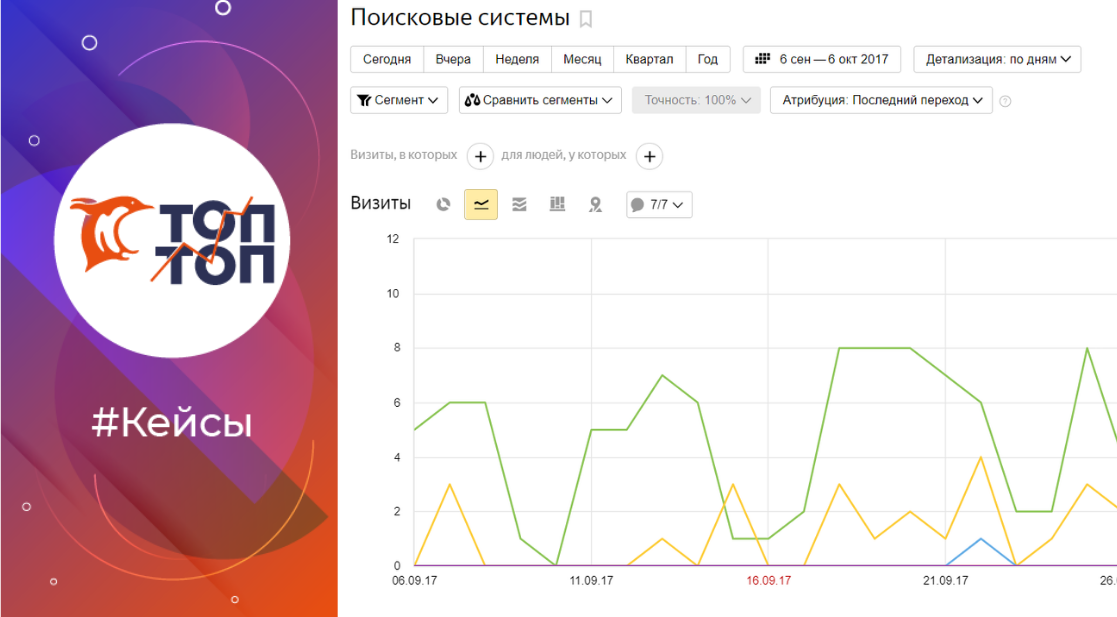The height and width of the screenshot is (617, 1117).
Task: Select the line chart view icon
Action: pyautogui.click(x=481, y=204)
